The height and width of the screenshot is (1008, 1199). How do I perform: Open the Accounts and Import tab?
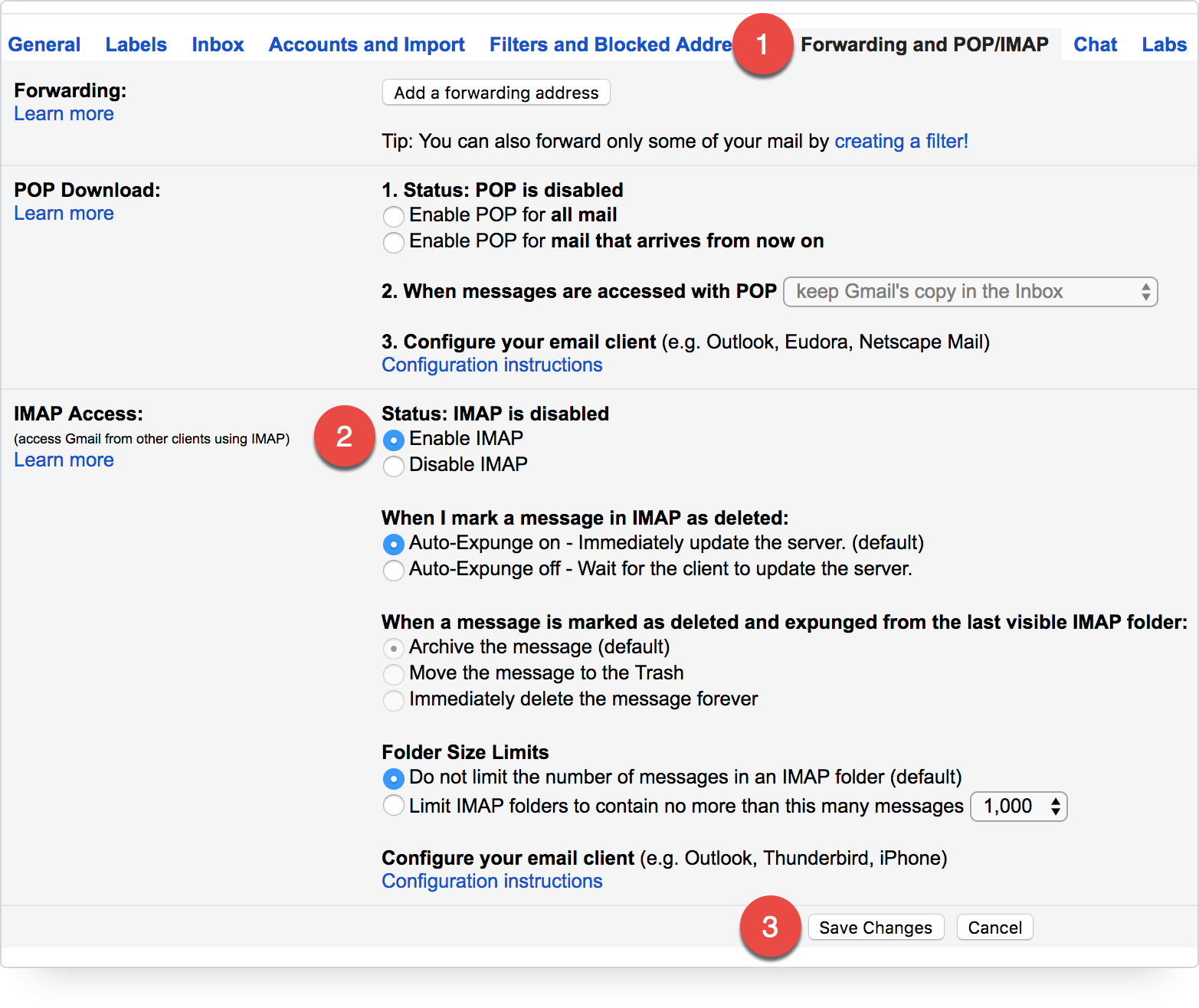point(366,44)
